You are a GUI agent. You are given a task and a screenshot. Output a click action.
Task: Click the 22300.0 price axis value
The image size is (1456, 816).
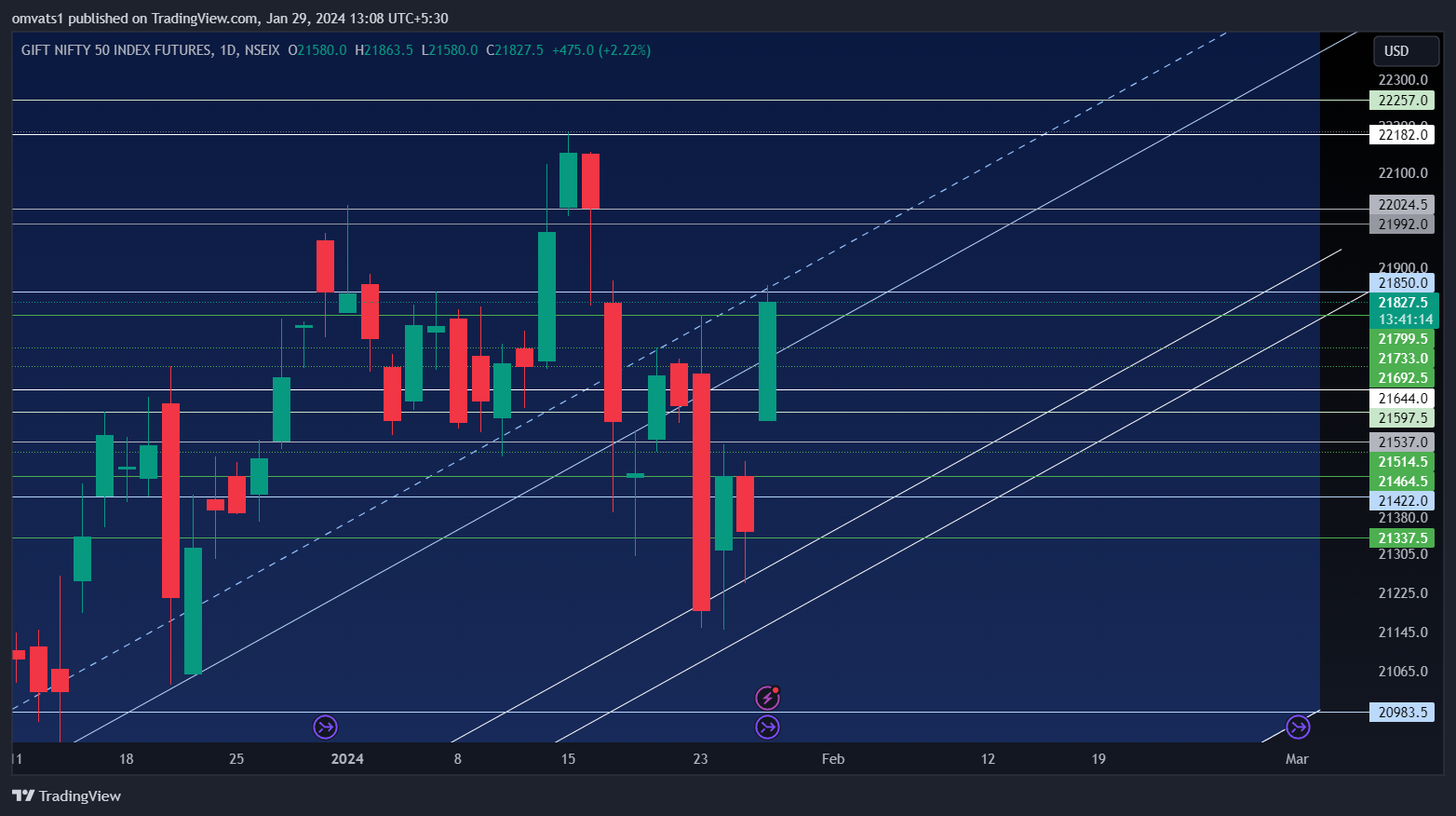click(x=1403, y=80)
